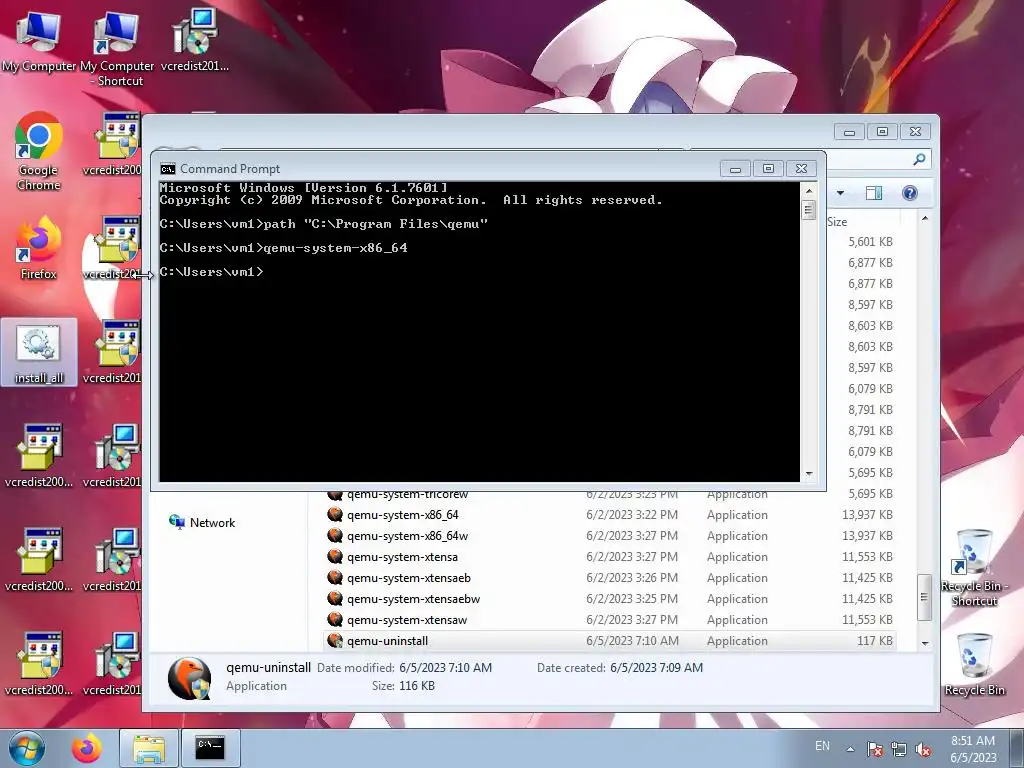Select vcredist200 icon beside Google Chrome
Screen dimensions: 1024x768
coord(112,144)
